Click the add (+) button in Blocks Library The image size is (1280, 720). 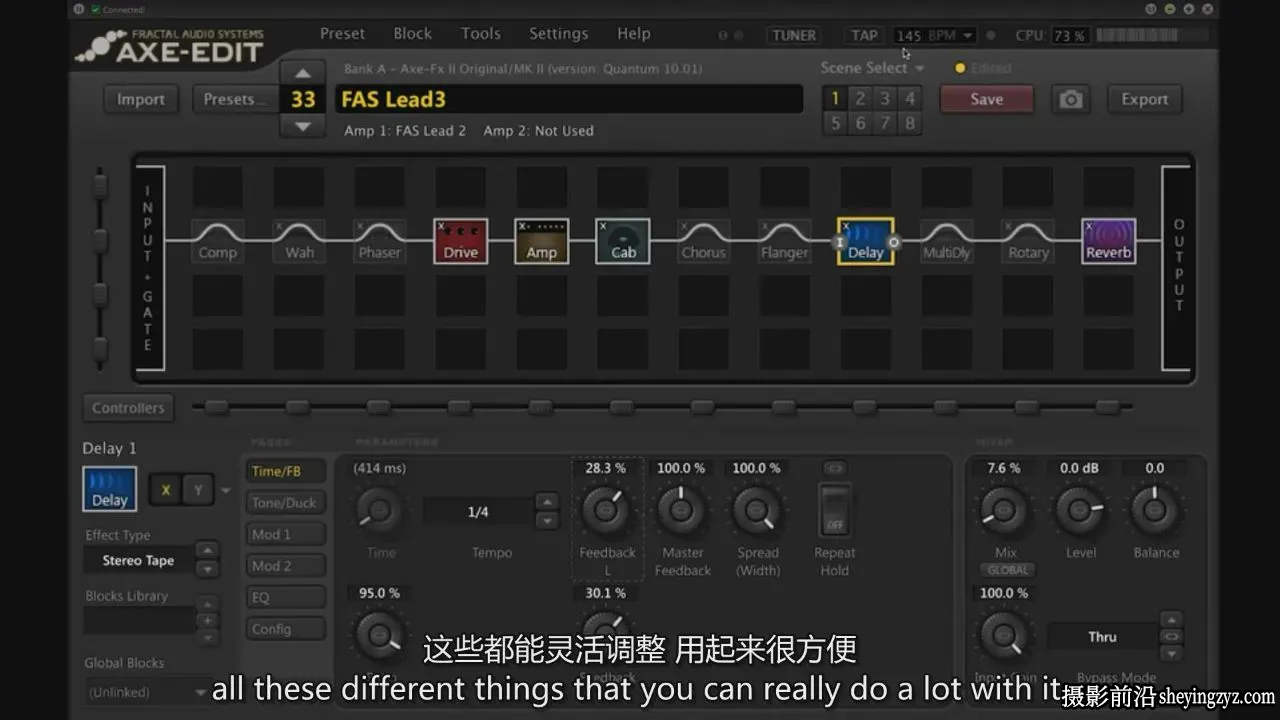[208, 620]
